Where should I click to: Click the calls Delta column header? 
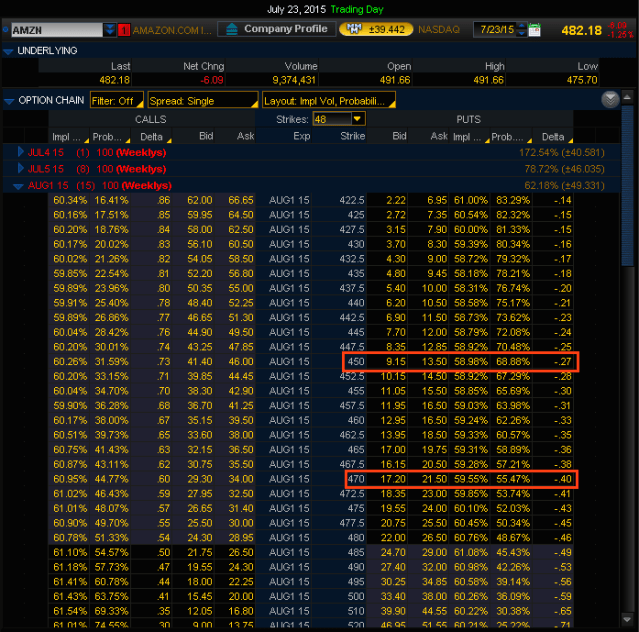coord(152,137)
